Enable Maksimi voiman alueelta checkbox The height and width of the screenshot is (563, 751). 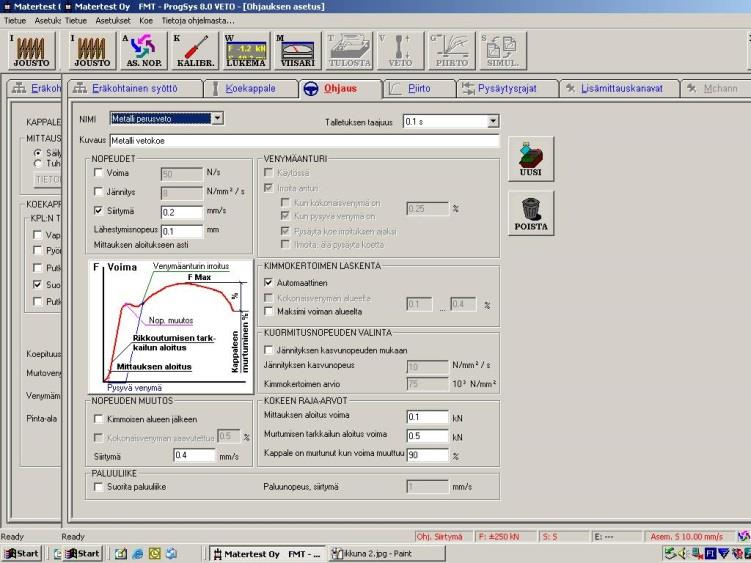269,311
